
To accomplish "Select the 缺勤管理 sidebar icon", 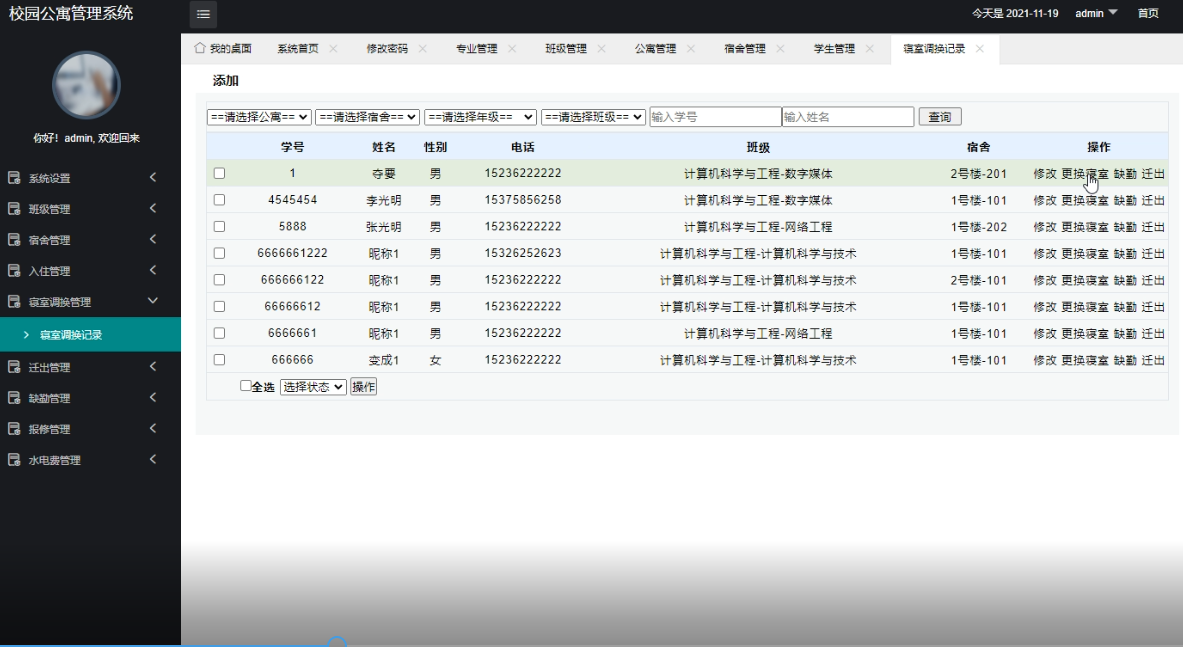I will 12,397.
